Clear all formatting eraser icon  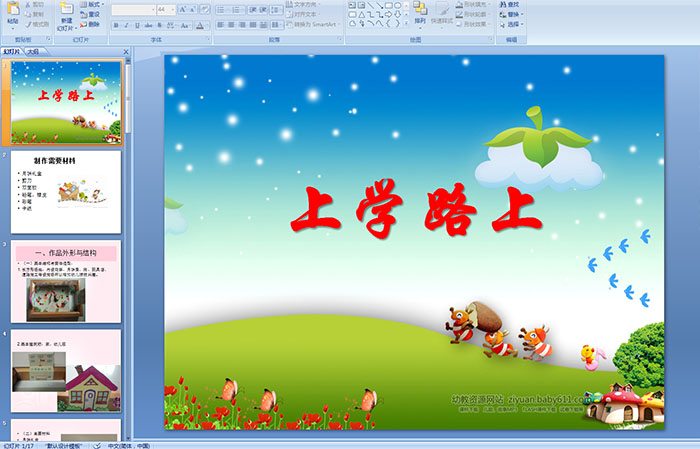205,9
